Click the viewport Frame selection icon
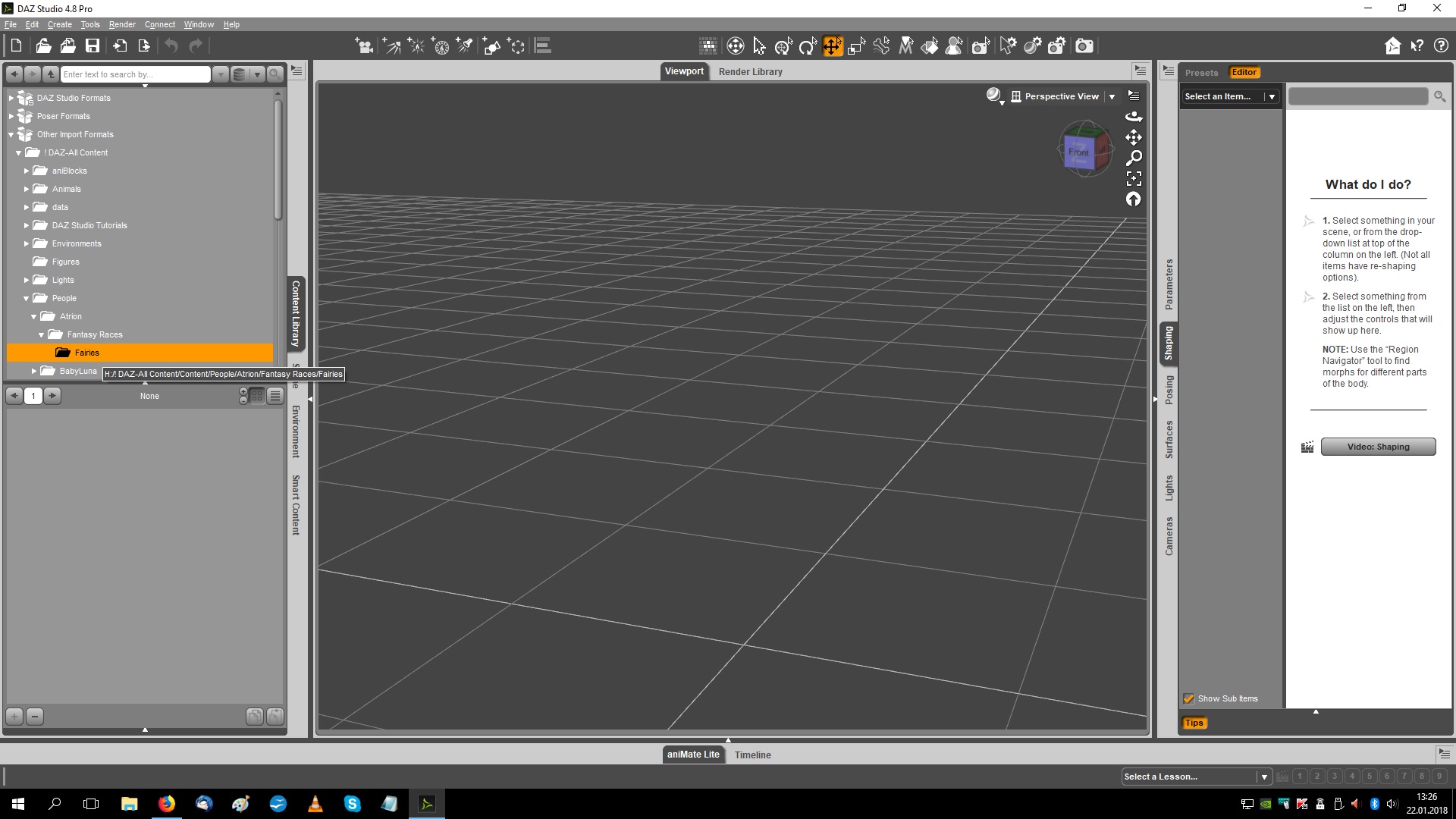1456x819 pixels. (x=1134, y=178)
